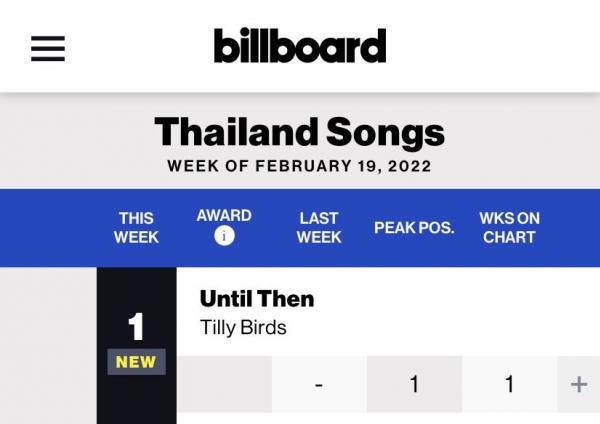600x424 pixels.
Task: Pick the Week of February 19, 2022 date
Action: click(300, 166)
